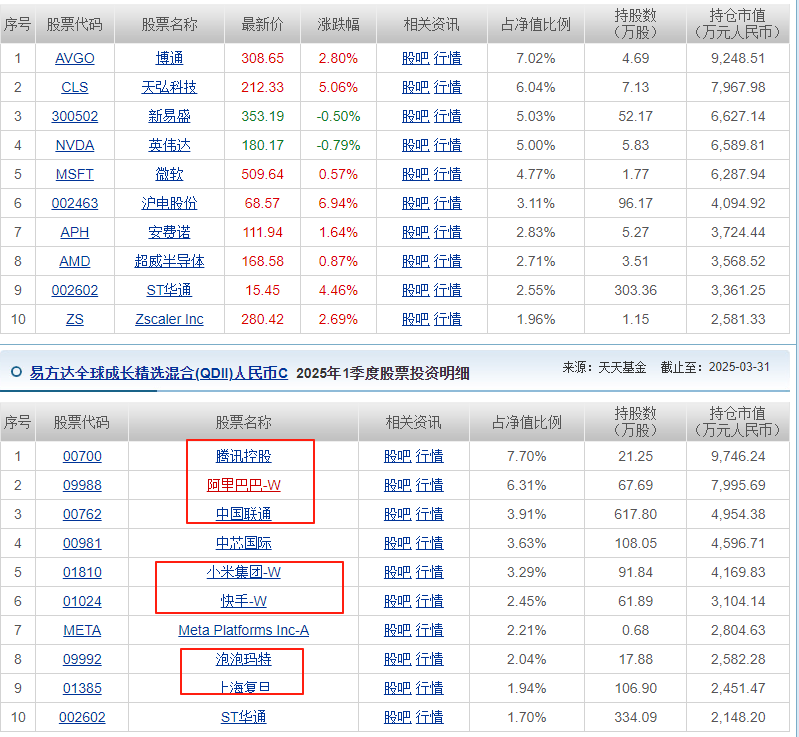
Task: Click stock code 09988
Action: pos(82,485)
